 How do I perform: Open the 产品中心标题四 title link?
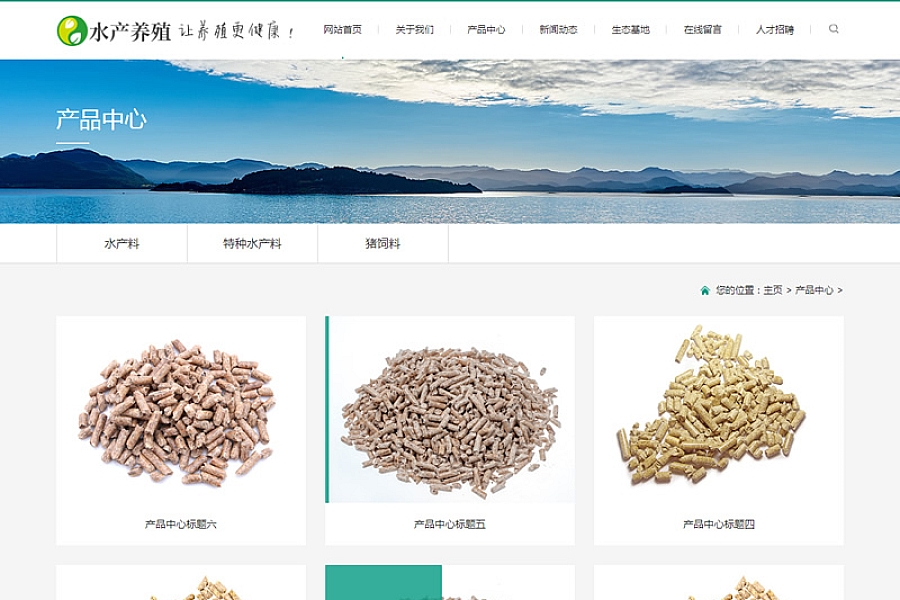pos(719,524)
